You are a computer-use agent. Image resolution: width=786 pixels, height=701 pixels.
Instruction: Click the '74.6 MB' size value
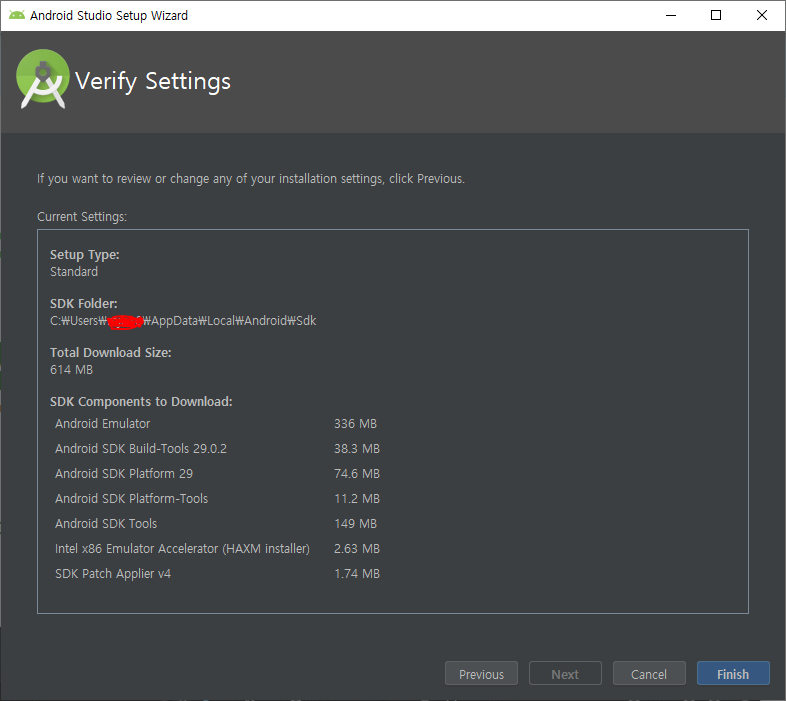357,474
